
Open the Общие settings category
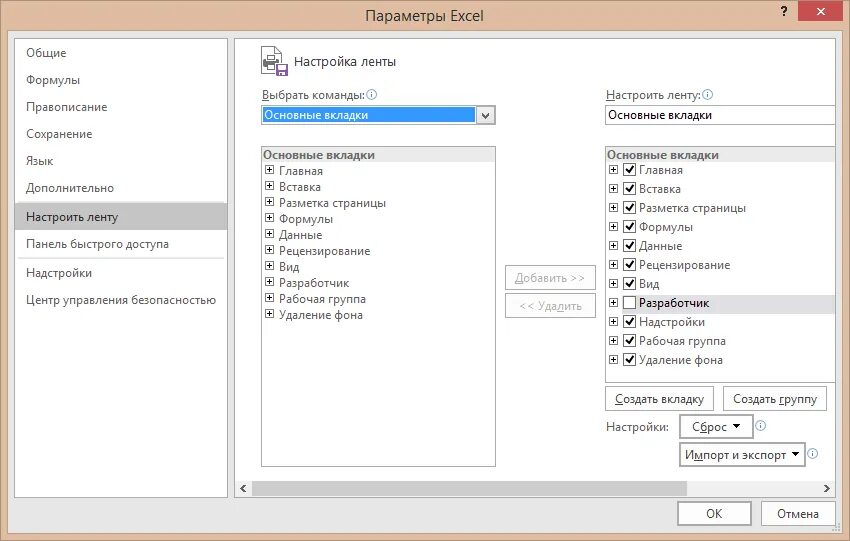coord(121,53)
